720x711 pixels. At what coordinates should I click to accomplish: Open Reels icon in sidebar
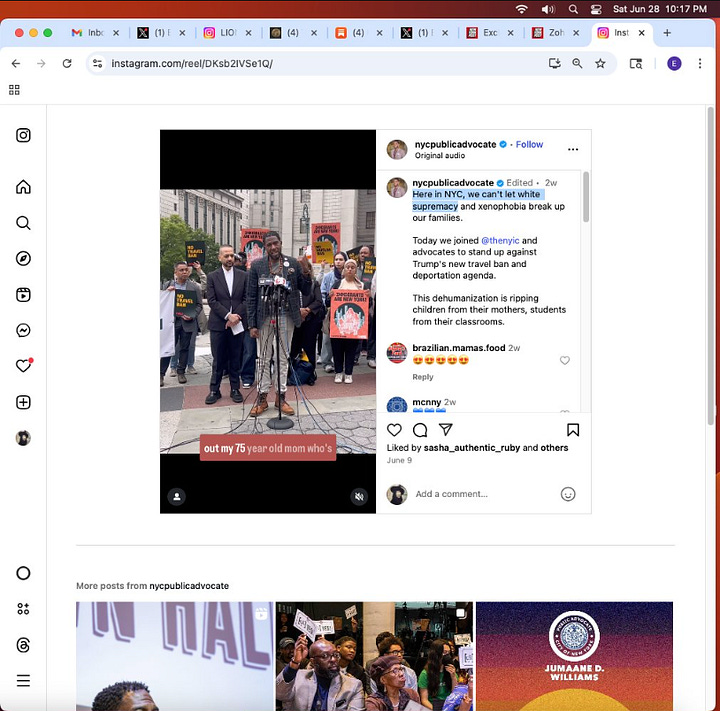23,294
